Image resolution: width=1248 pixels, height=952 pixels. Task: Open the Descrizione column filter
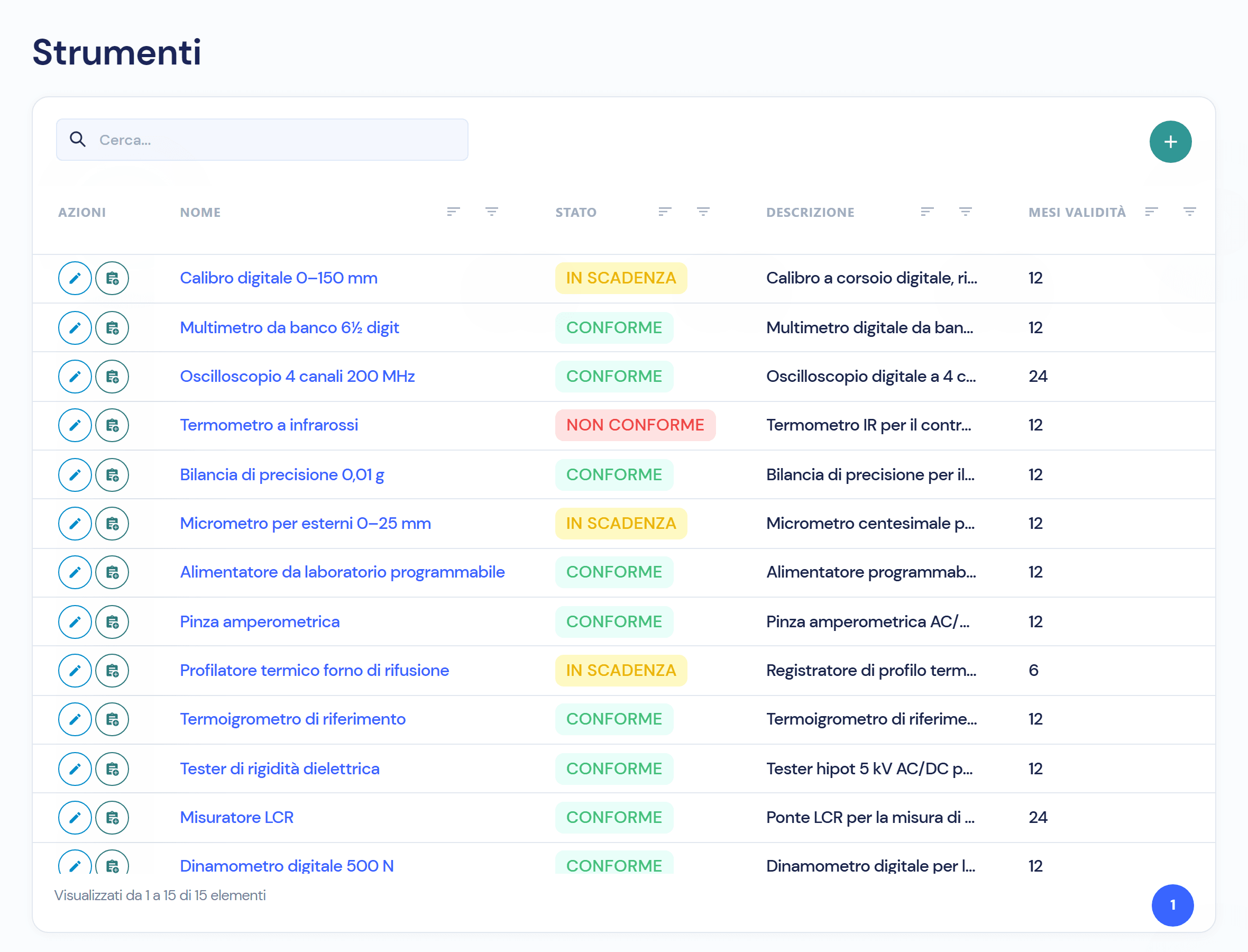tap(965, 212)
